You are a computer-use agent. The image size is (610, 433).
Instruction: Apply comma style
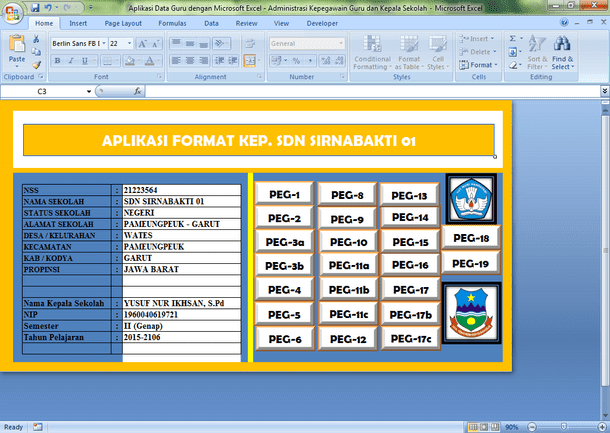310,61
